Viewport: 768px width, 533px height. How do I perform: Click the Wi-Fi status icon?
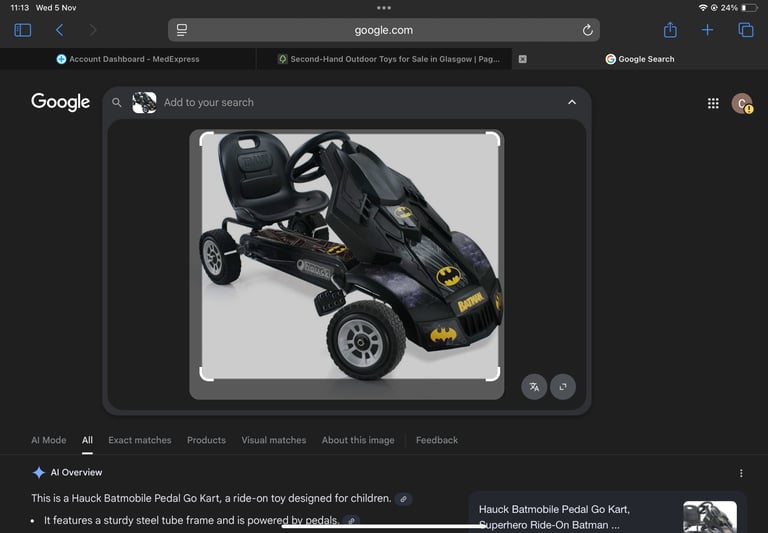[x=702, y=8]
